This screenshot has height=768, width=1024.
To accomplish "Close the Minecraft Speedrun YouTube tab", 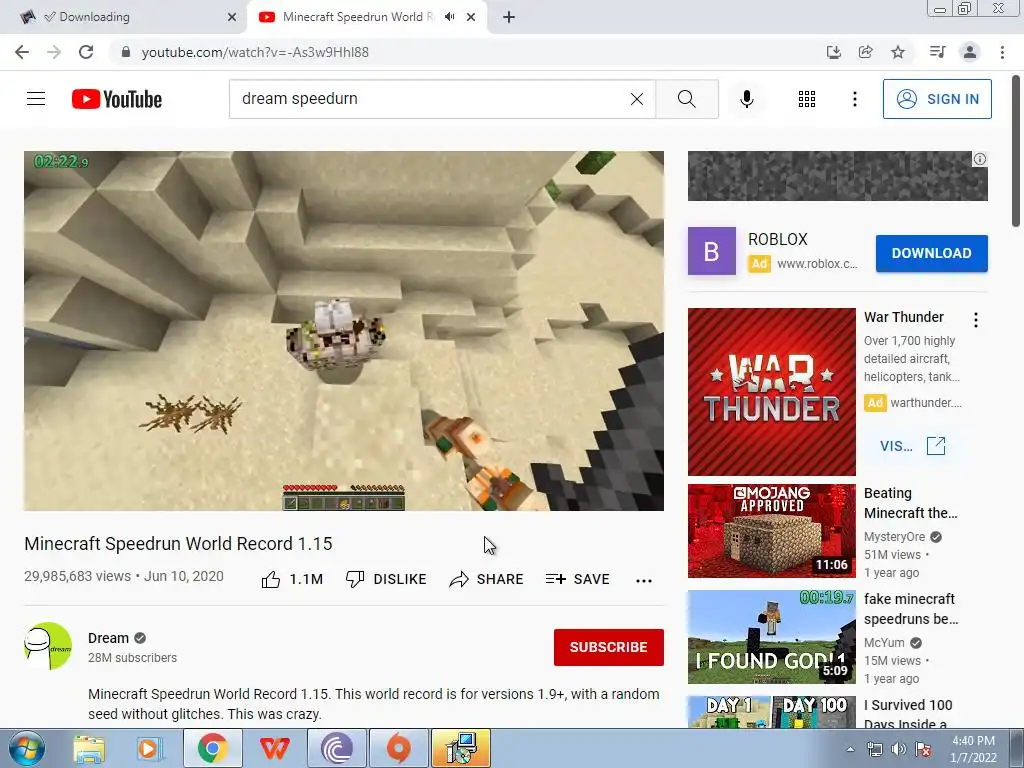I will [x=471, y=17].
